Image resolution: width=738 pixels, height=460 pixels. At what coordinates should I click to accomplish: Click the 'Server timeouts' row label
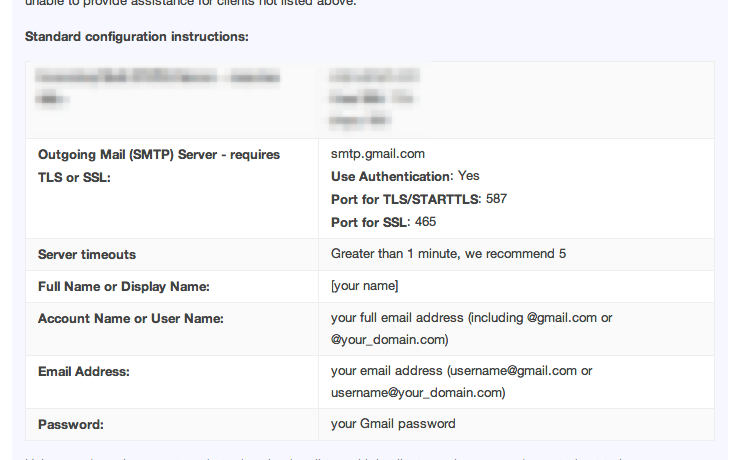pos(87,254)
